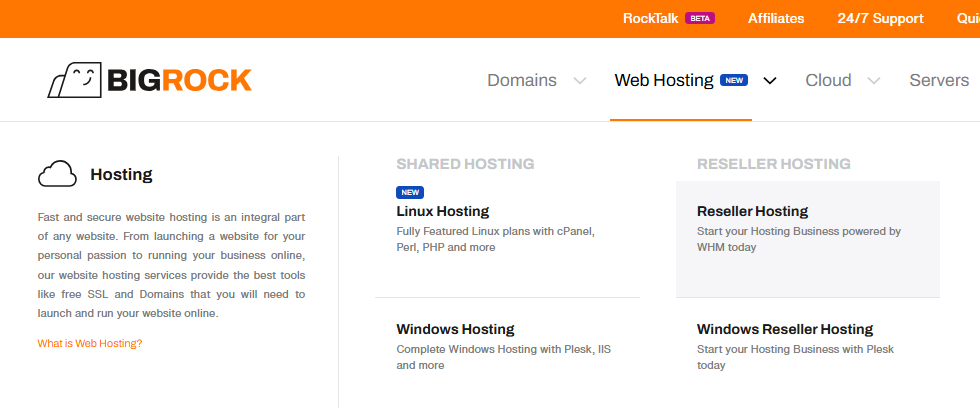Click the Reseller Hosting WHM description text
This screenshot has width=980, height=408.
click(799, 239)
